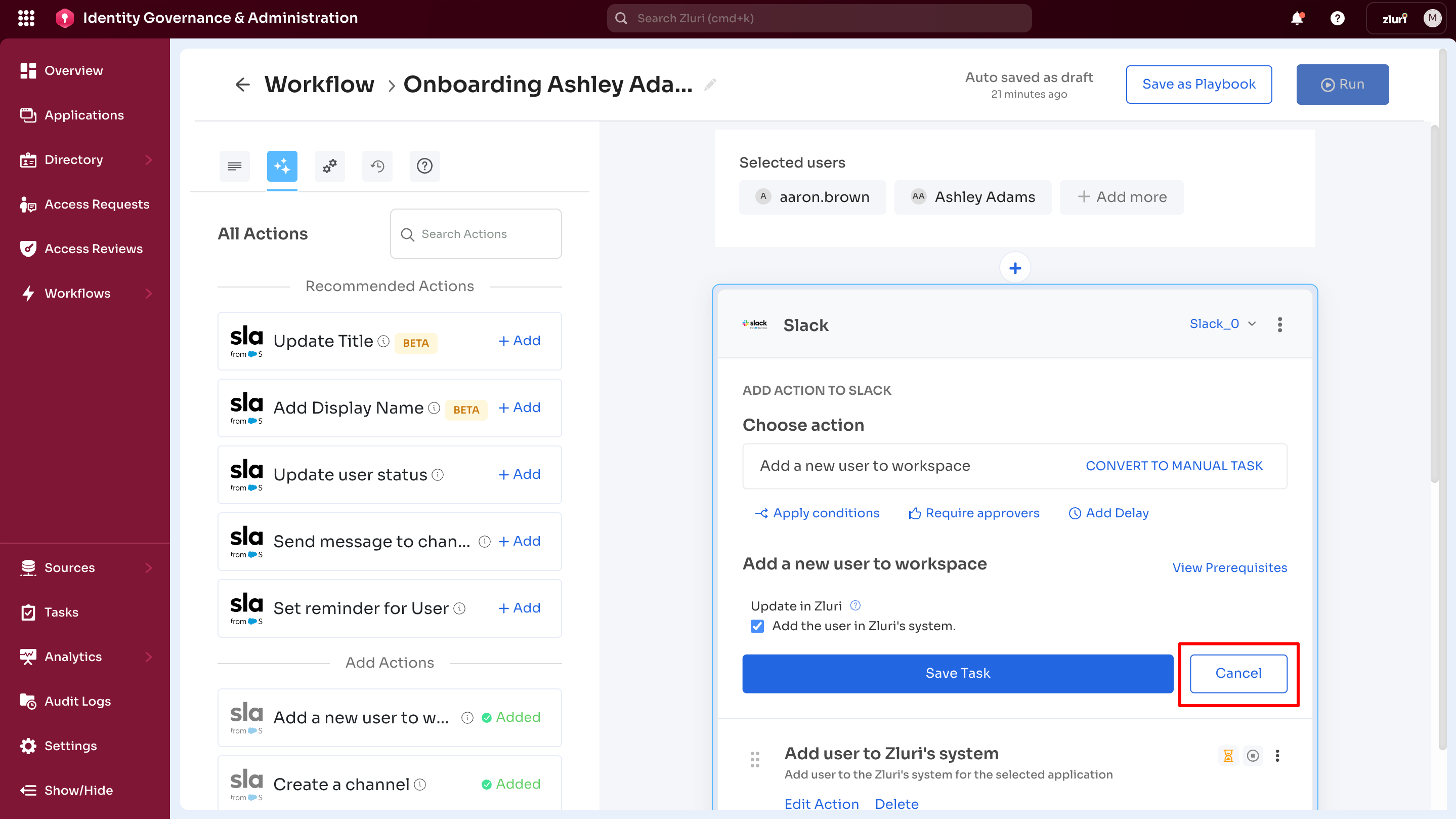The width and height of the screenshot is (1456, 819).
Task: Open the app launcher grid icon
Action: 26,18
